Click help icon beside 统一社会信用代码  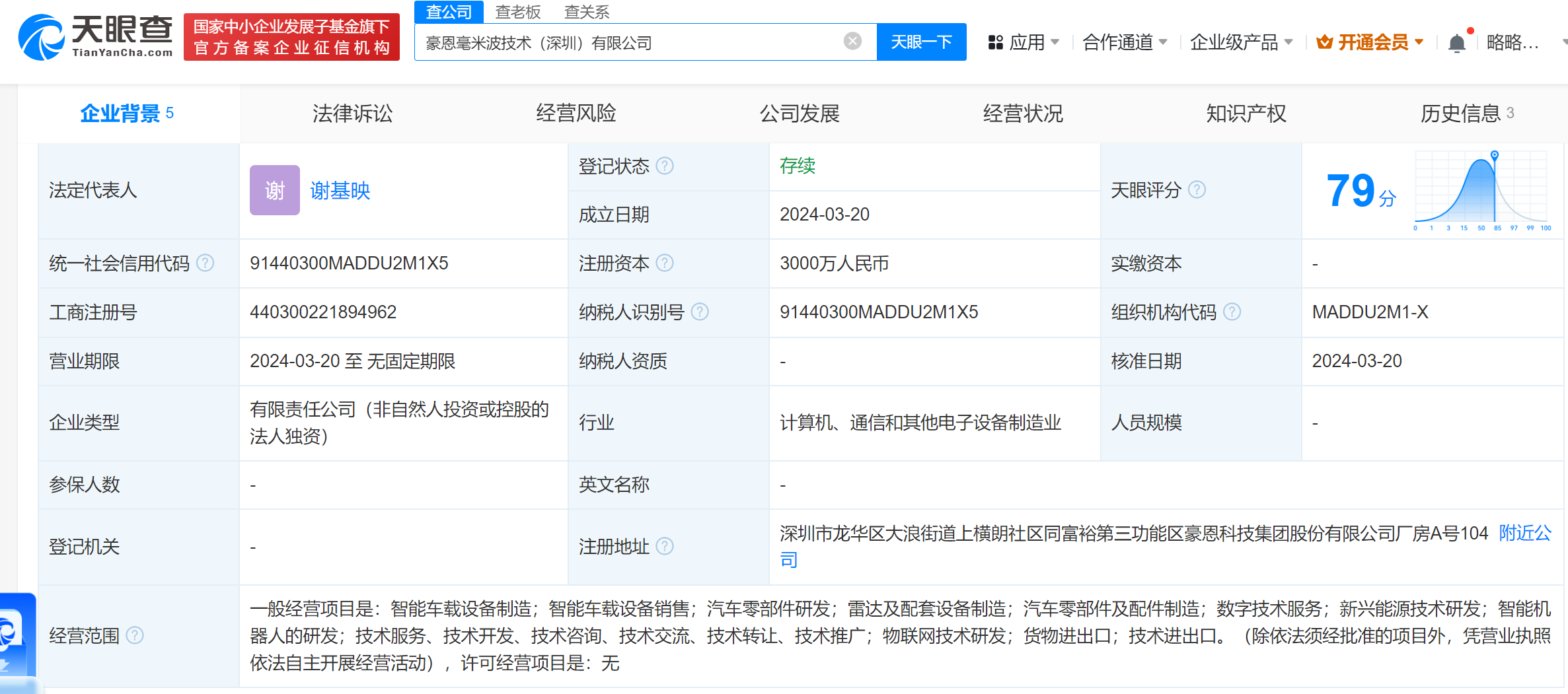205,263
